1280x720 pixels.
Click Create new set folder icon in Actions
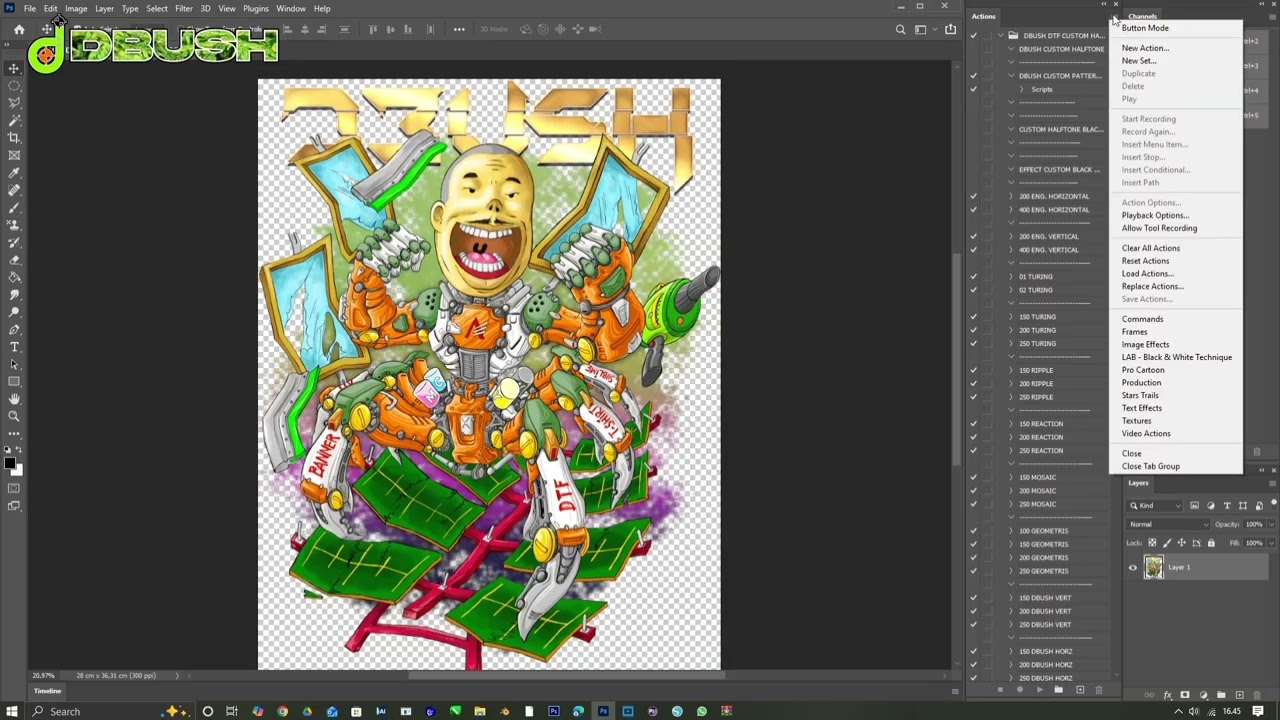click(x=1059, y=690)
